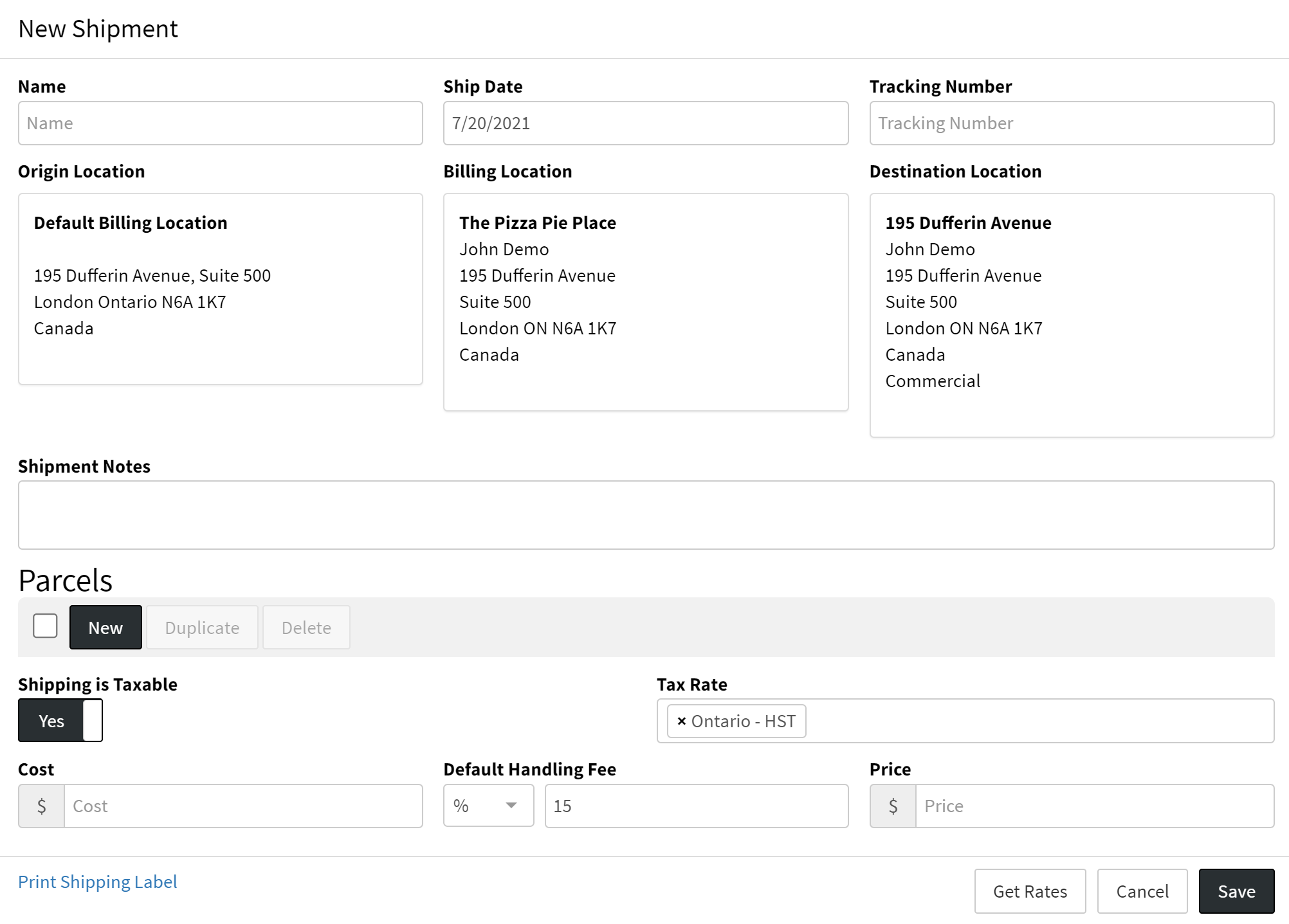Open the Print Shipping Label link

[x=98, y=882]
